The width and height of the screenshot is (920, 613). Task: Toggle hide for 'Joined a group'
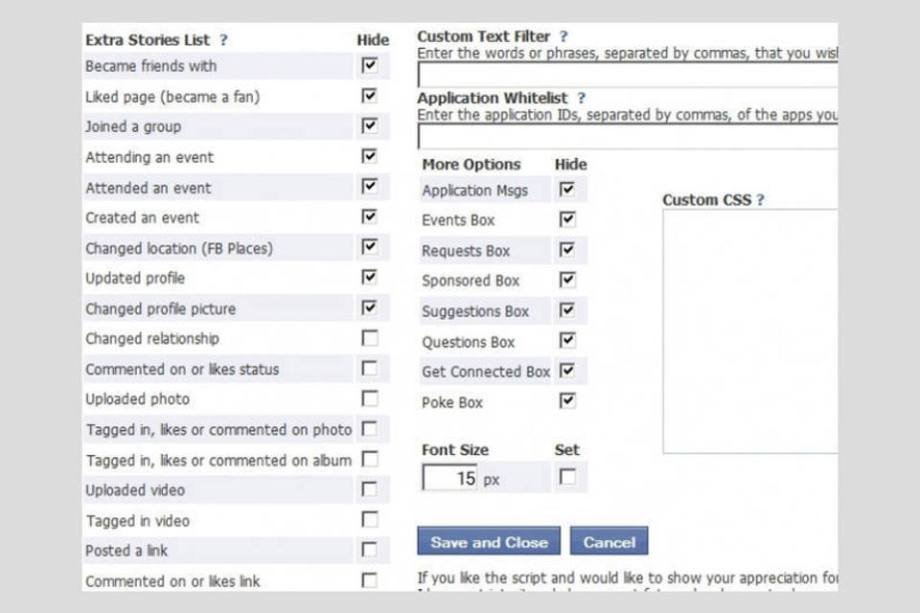[370, 126]
